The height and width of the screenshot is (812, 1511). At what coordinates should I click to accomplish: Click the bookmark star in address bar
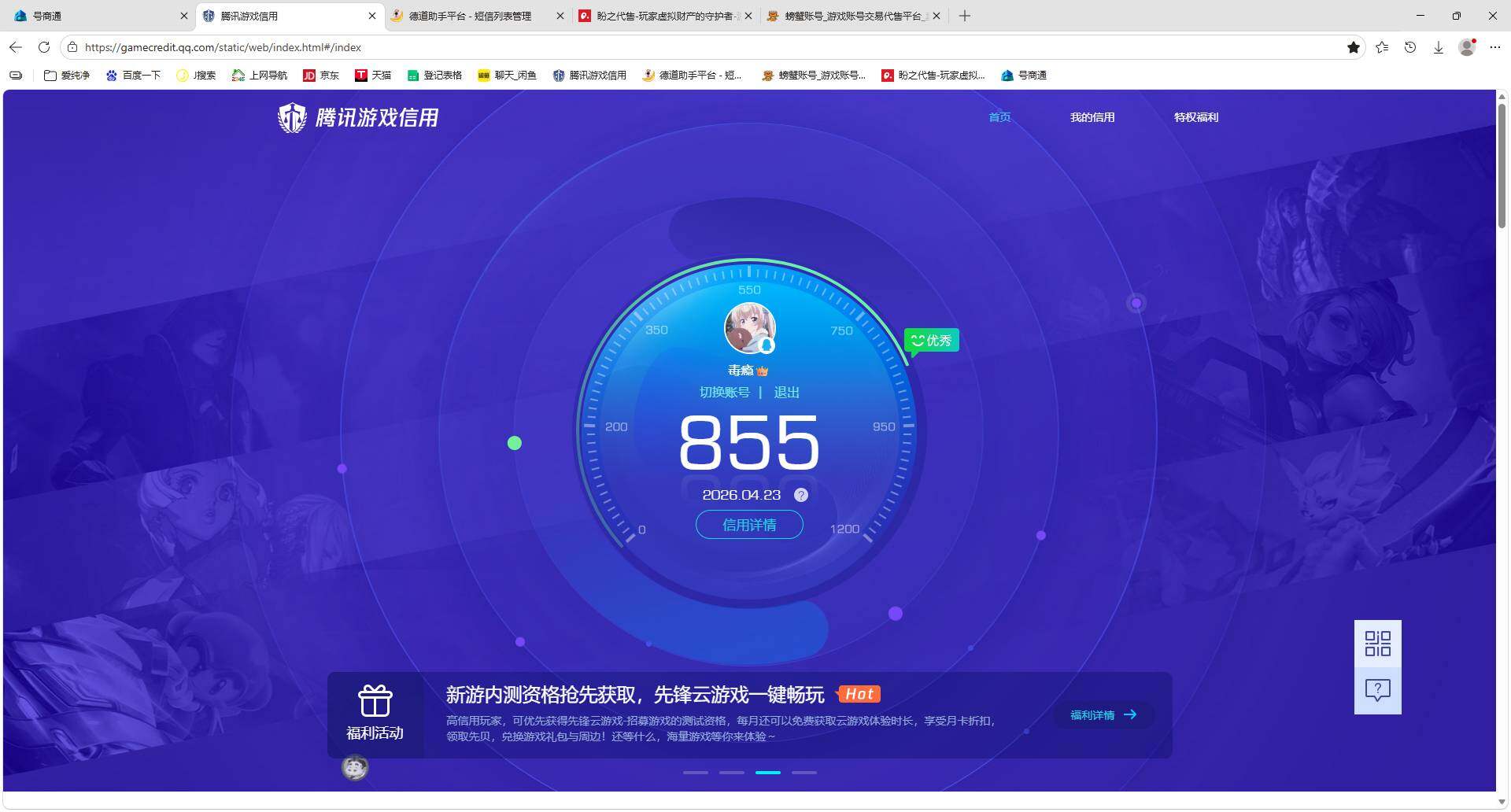coord(1354,47)
